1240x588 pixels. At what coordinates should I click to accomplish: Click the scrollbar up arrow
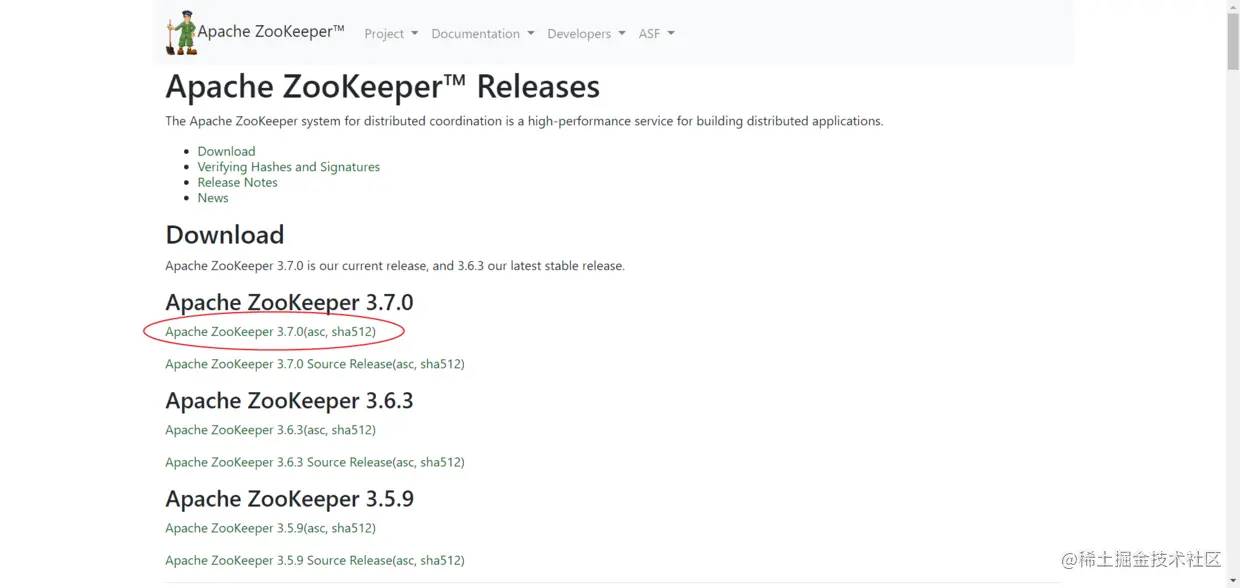point(1233,7)
